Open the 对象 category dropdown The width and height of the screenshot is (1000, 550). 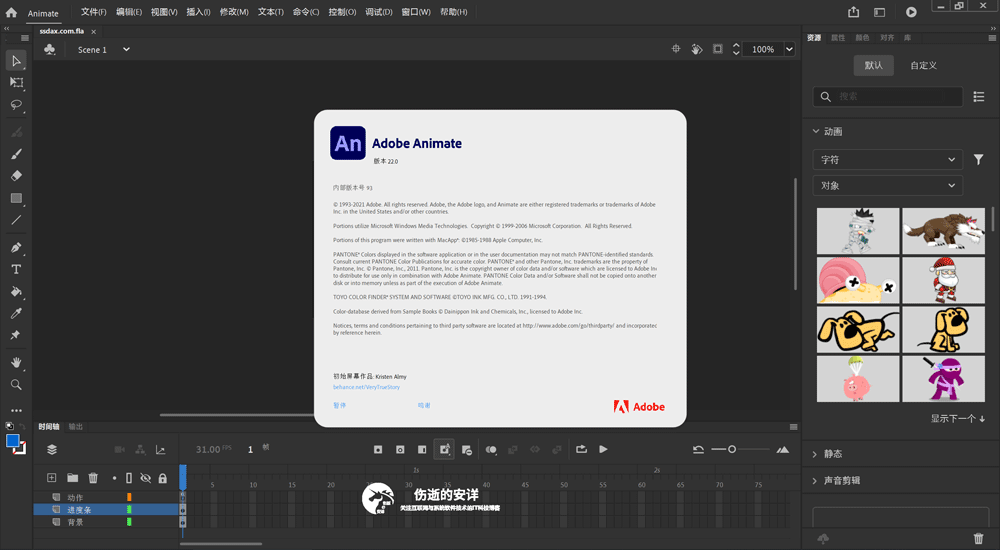pos(887,186)
